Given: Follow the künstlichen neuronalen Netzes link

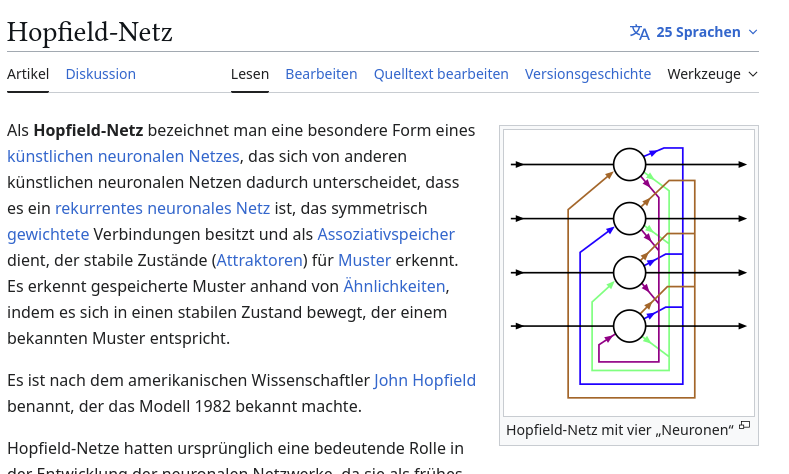Looking at the screenshot, I should pos(123,156).
